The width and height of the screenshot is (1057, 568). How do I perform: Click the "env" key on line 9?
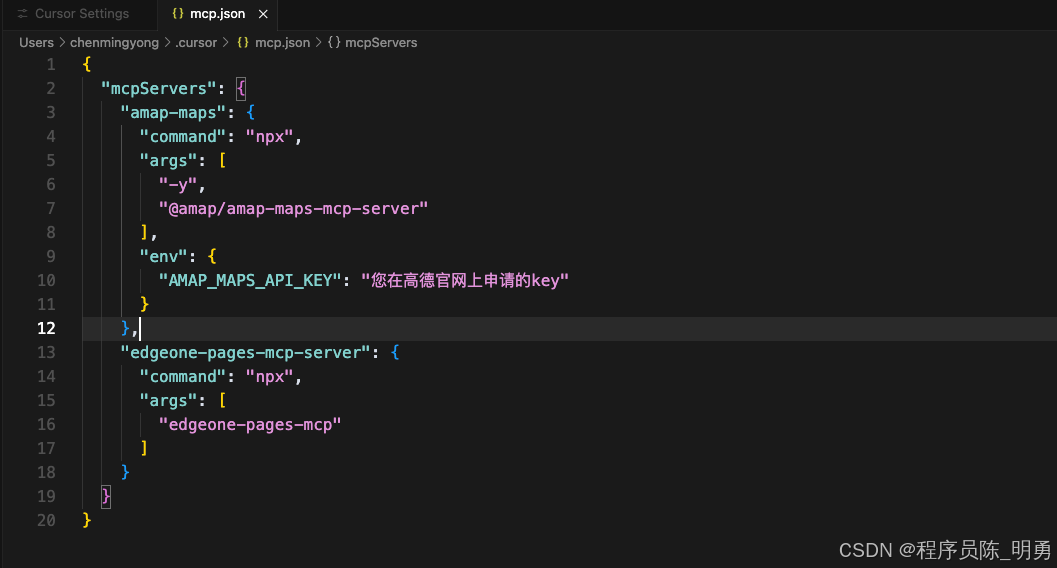point(163,256)
